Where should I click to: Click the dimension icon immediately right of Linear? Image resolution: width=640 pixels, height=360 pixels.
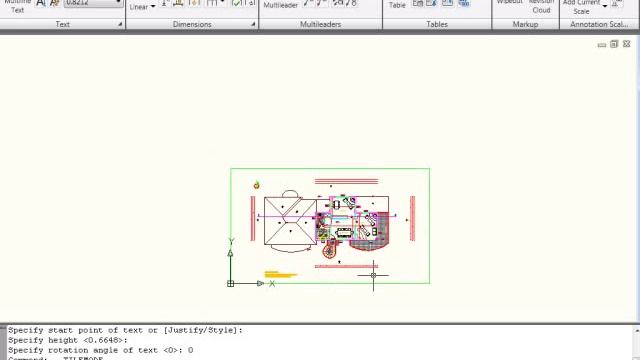164,3
